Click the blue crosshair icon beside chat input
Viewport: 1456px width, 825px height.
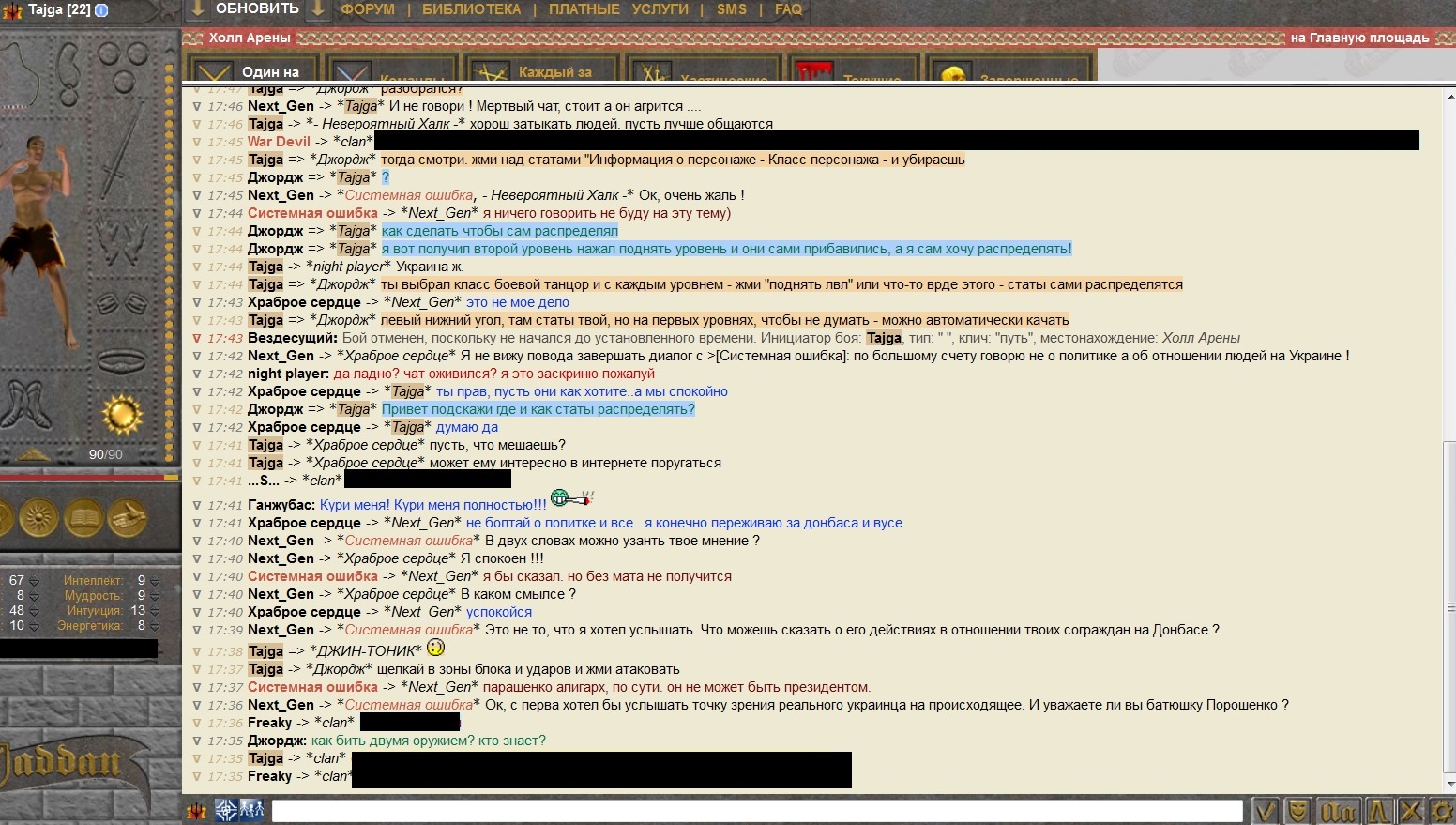pos(226,810)
